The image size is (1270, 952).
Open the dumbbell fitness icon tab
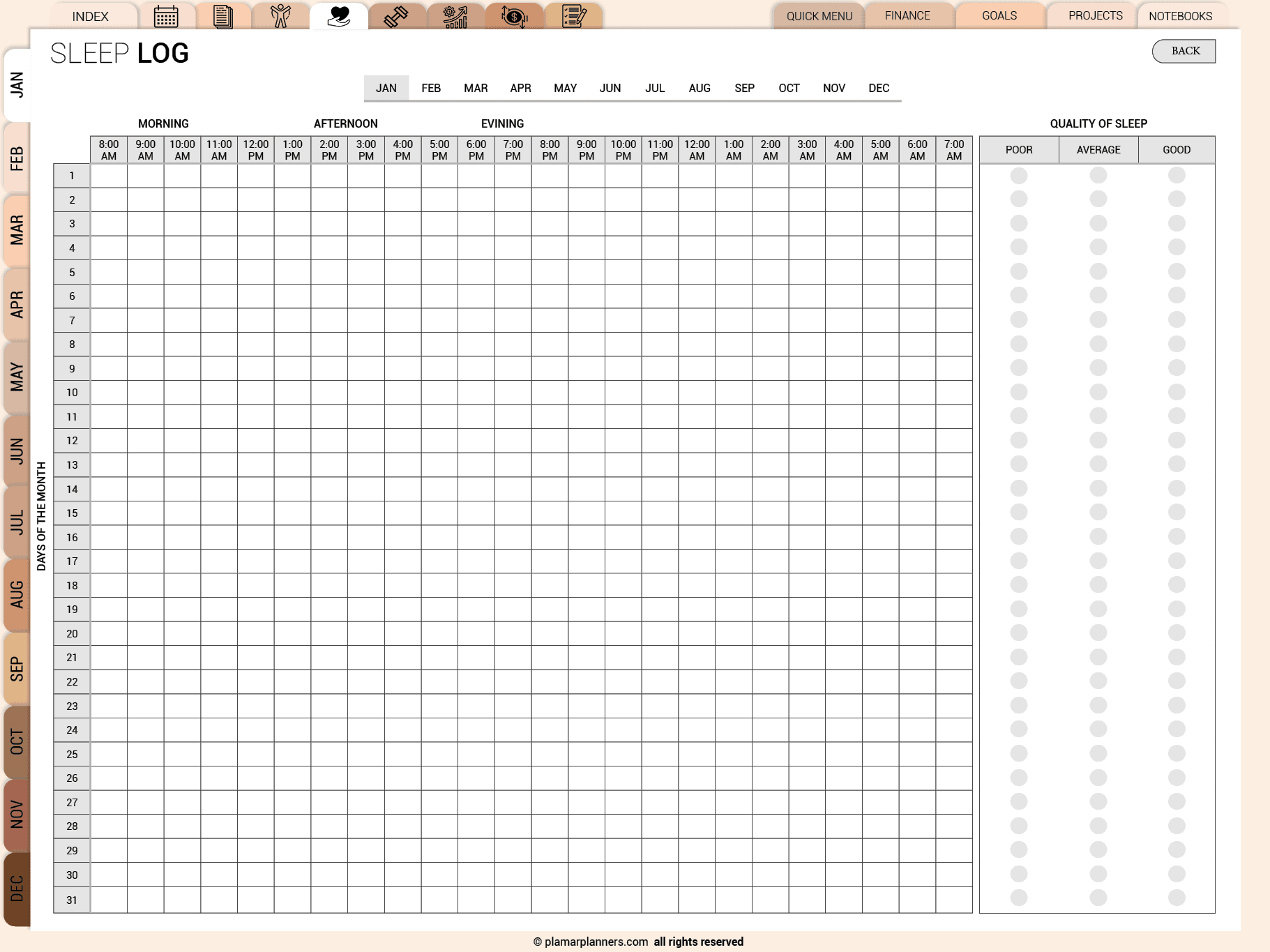pos(397,16)
